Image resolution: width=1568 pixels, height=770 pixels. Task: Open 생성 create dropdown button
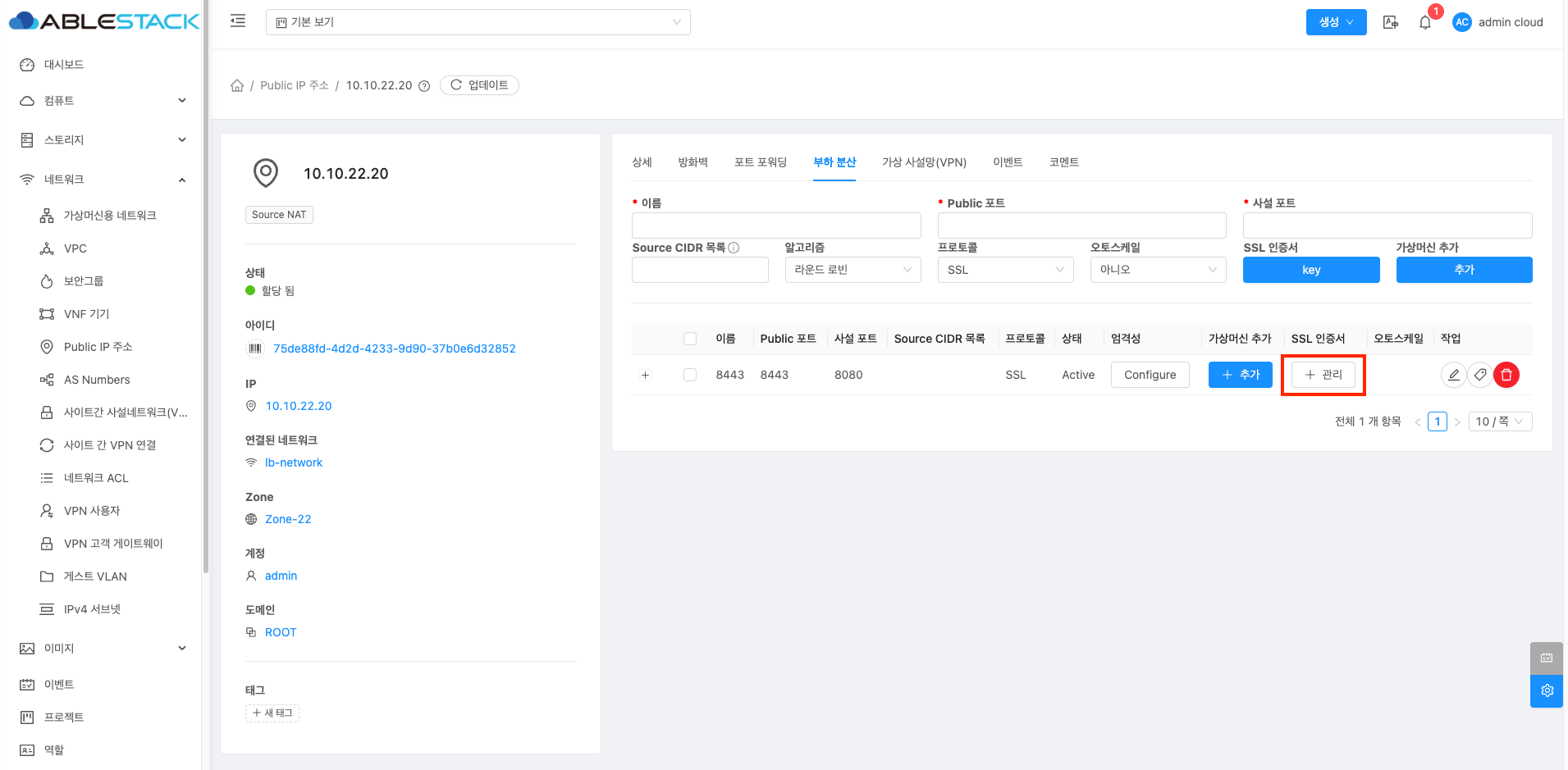click(1336, 22)
